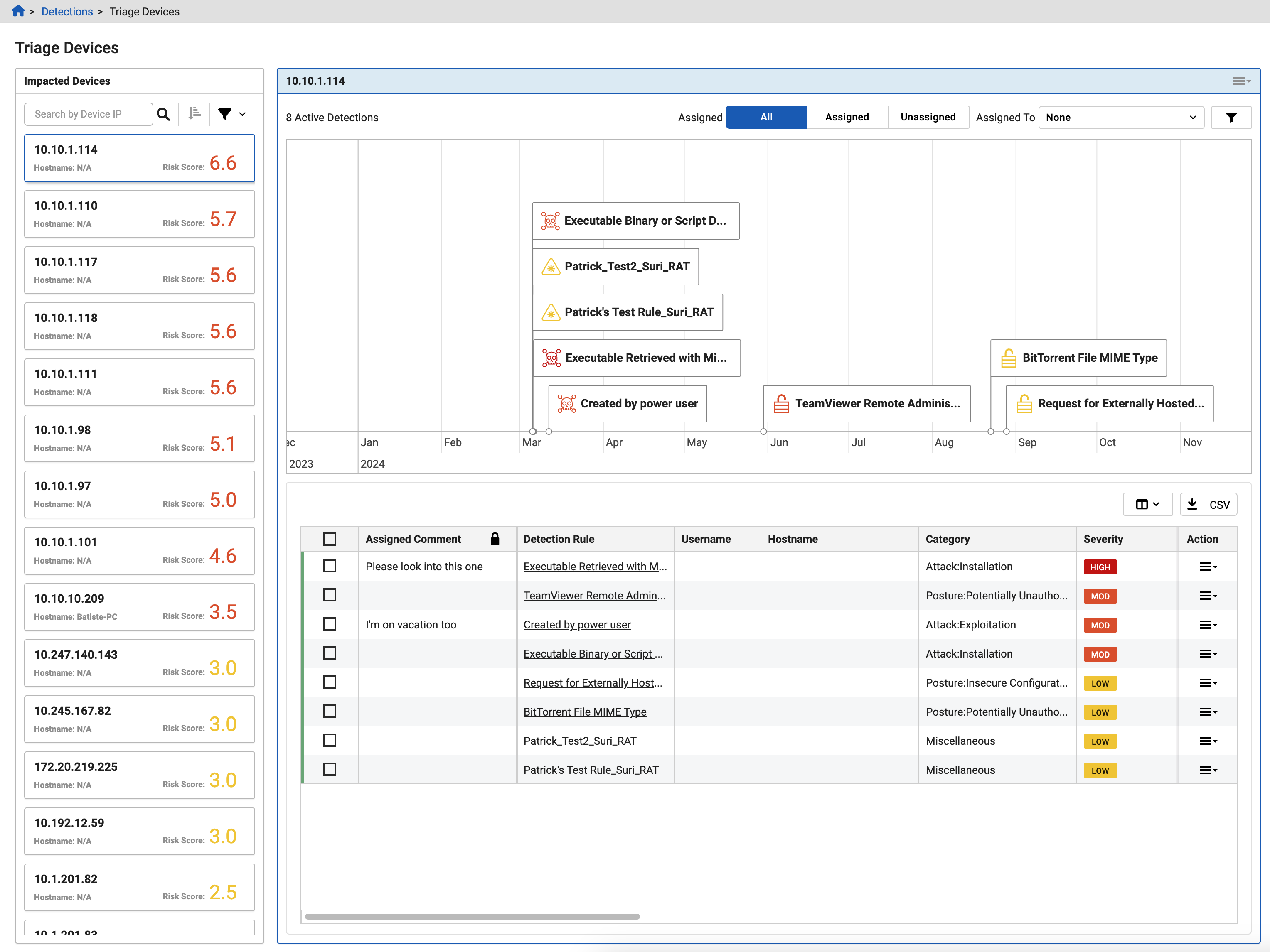Click the sort devices icon beside the search box
Image resolution: width=1270 pixels, height=952 pixels.
[194, 114]
